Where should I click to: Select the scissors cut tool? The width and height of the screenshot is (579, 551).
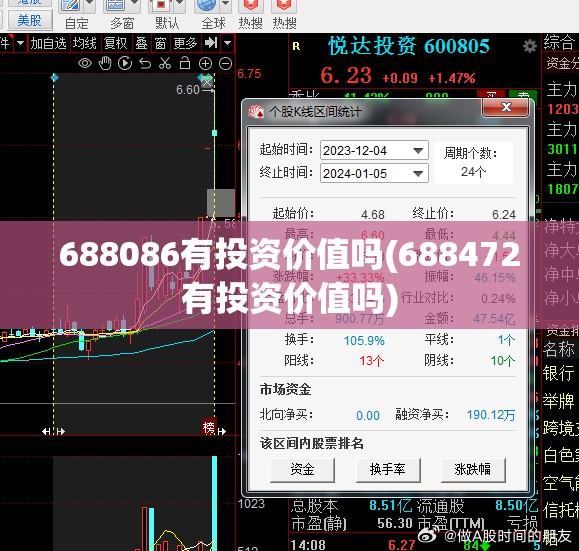pyautogui.click(x=165, y=64)
